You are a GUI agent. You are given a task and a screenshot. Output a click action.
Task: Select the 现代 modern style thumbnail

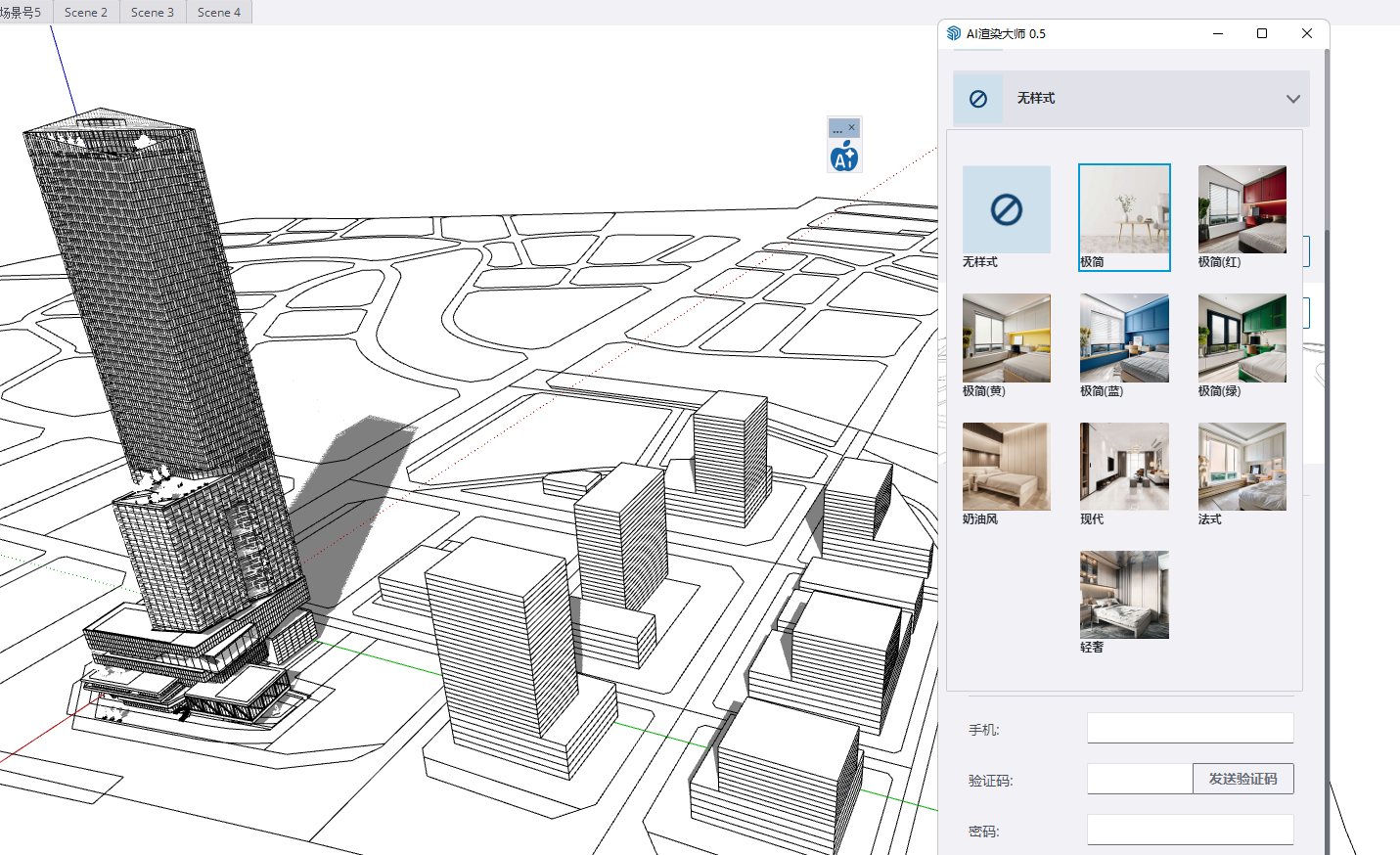coord(1124,467)
